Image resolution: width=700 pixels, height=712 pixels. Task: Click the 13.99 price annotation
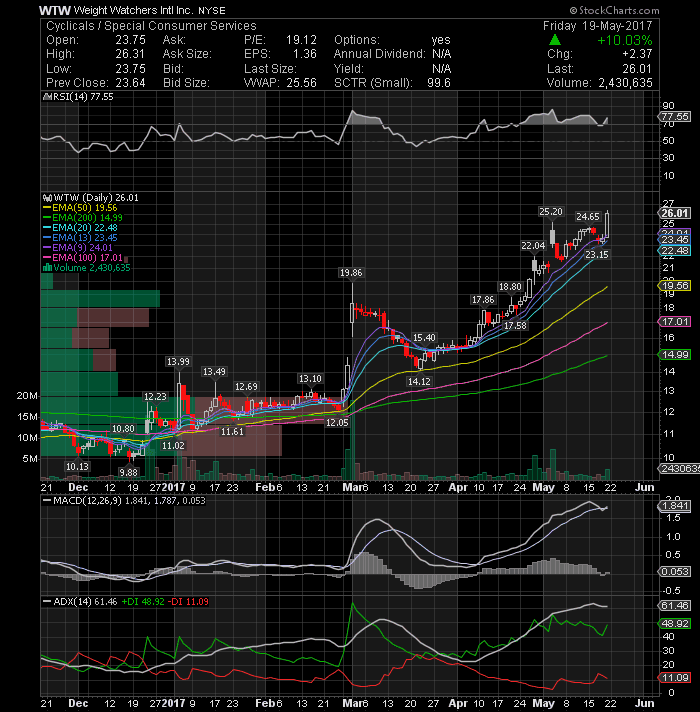(x=178, y=361)
